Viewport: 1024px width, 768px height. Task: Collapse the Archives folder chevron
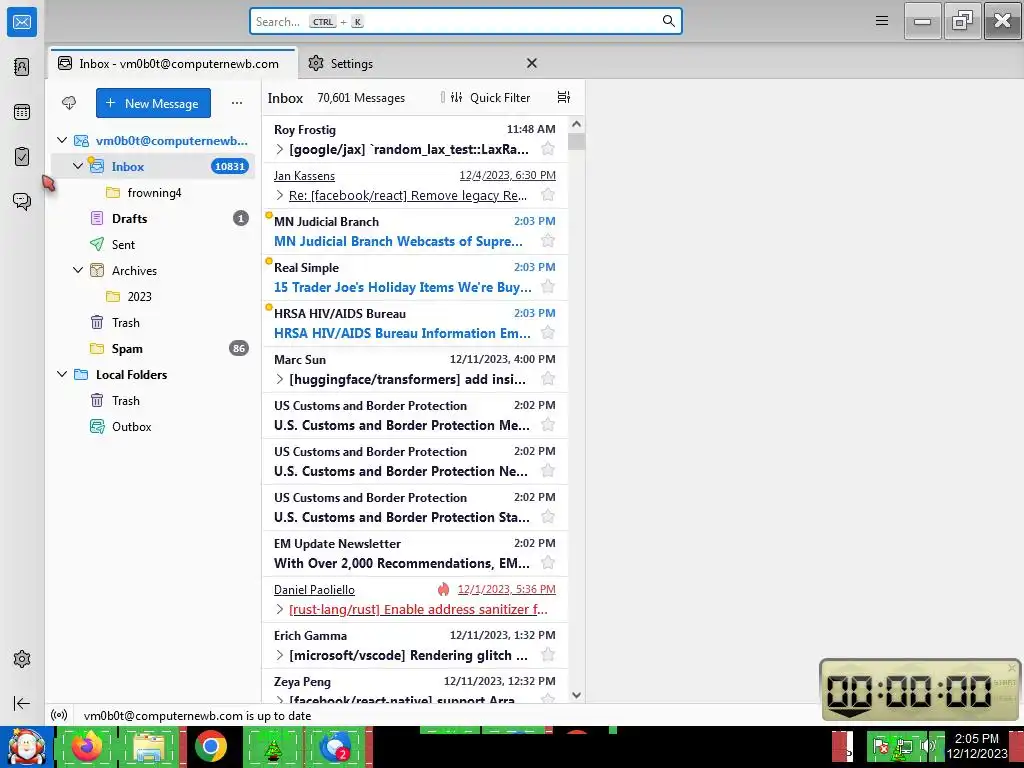[x=78, y=270]
